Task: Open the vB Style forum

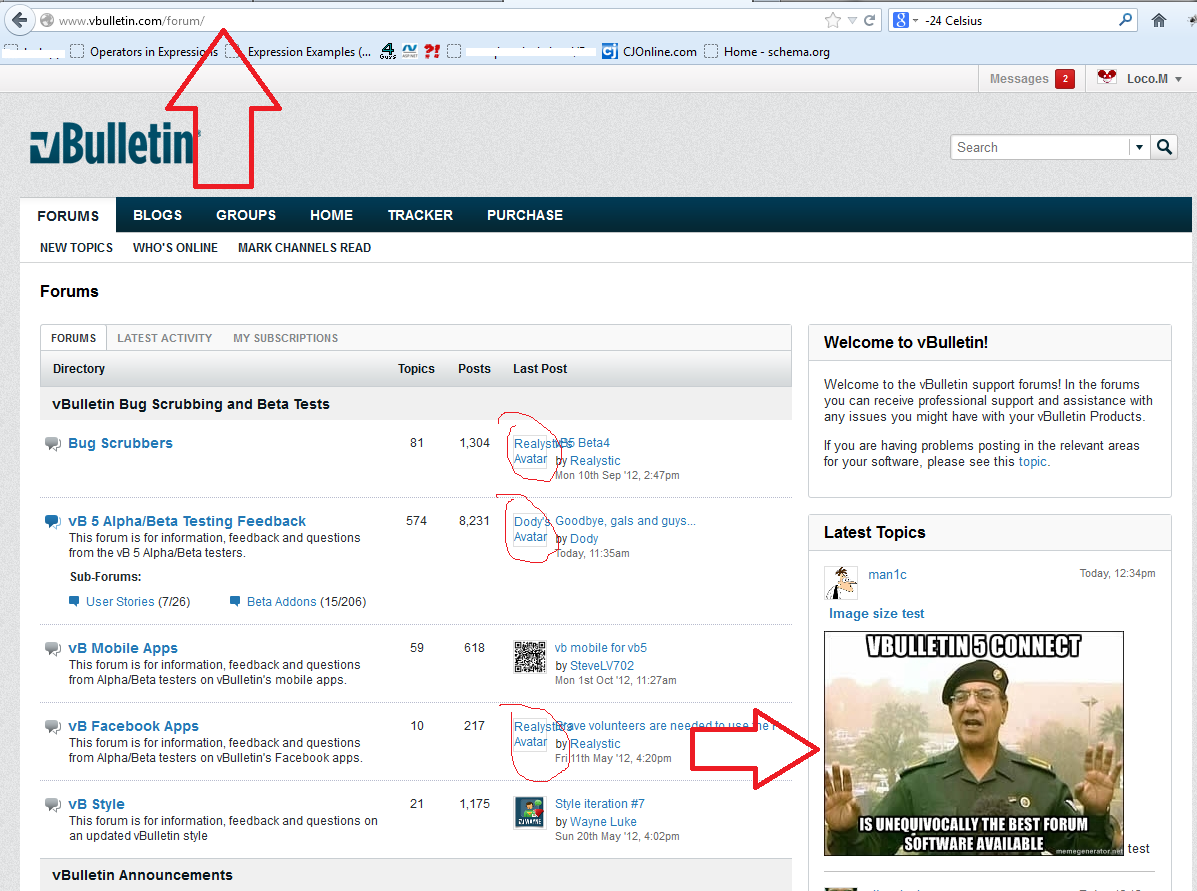Action: coord(96,804)
